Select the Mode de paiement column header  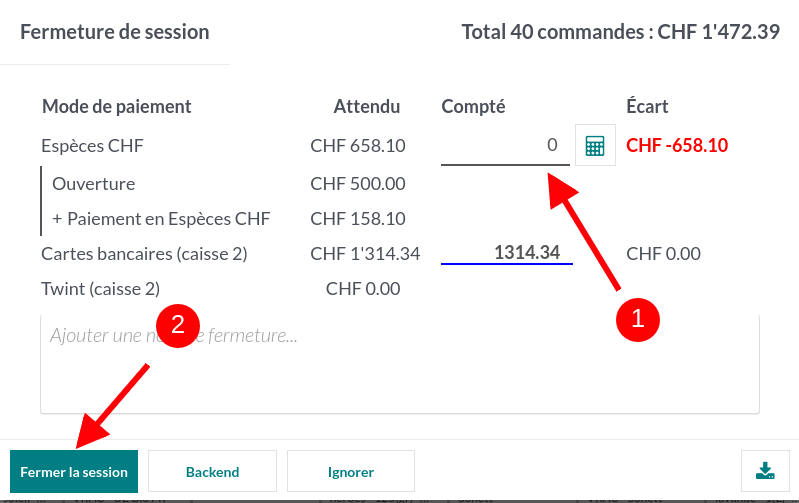click(117, 106)
